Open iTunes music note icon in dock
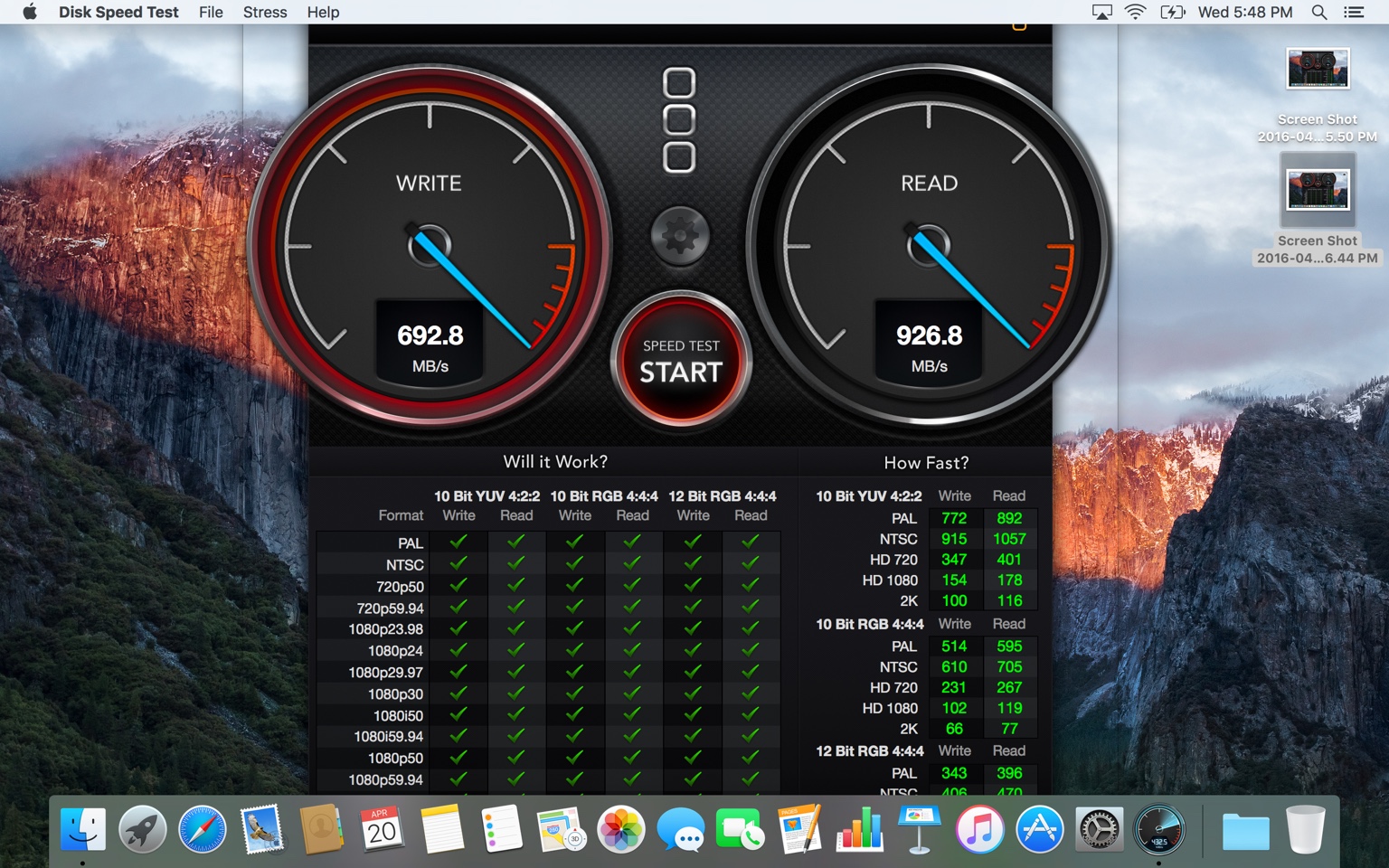The width and height of the screenshot is (1389, 868). (x=979, y=829)
